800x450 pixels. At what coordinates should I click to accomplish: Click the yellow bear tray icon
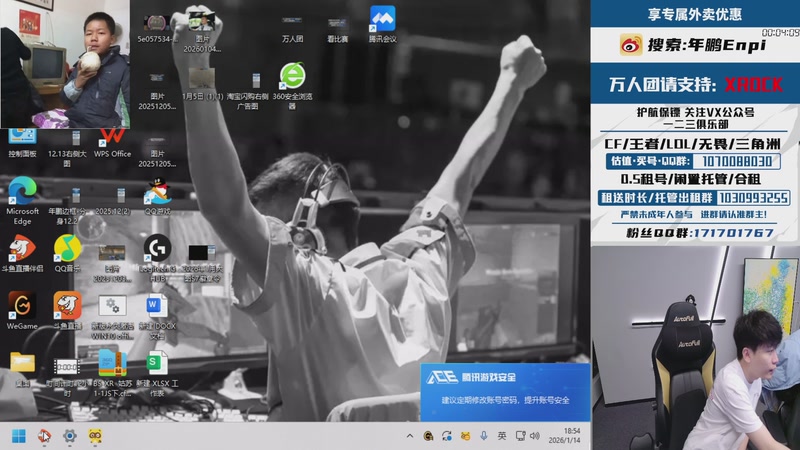coord(465,436)
